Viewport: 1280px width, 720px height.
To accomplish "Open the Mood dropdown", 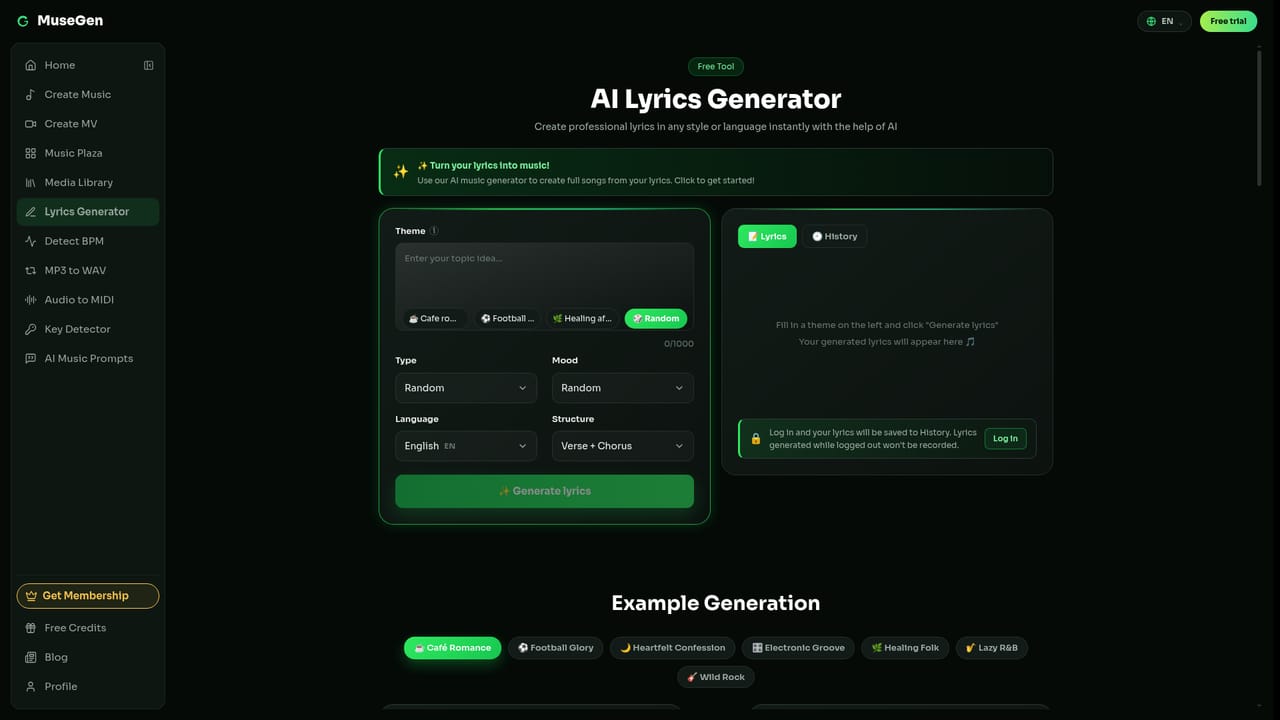I will 623,388.
